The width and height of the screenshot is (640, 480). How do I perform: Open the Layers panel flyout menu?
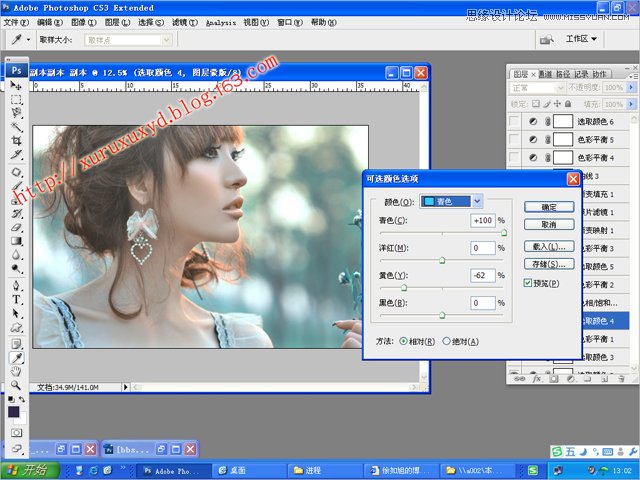(633, 76)
